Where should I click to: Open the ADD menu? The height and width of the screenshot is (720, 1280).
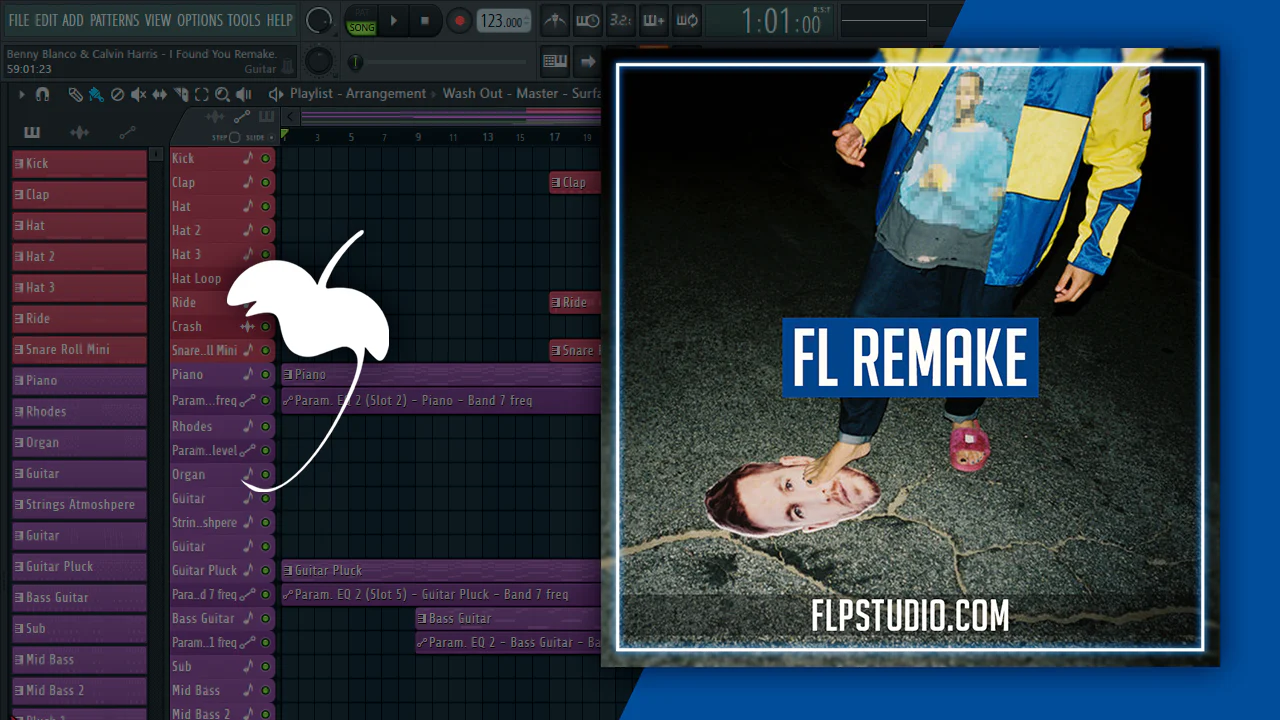pos(73,20)
